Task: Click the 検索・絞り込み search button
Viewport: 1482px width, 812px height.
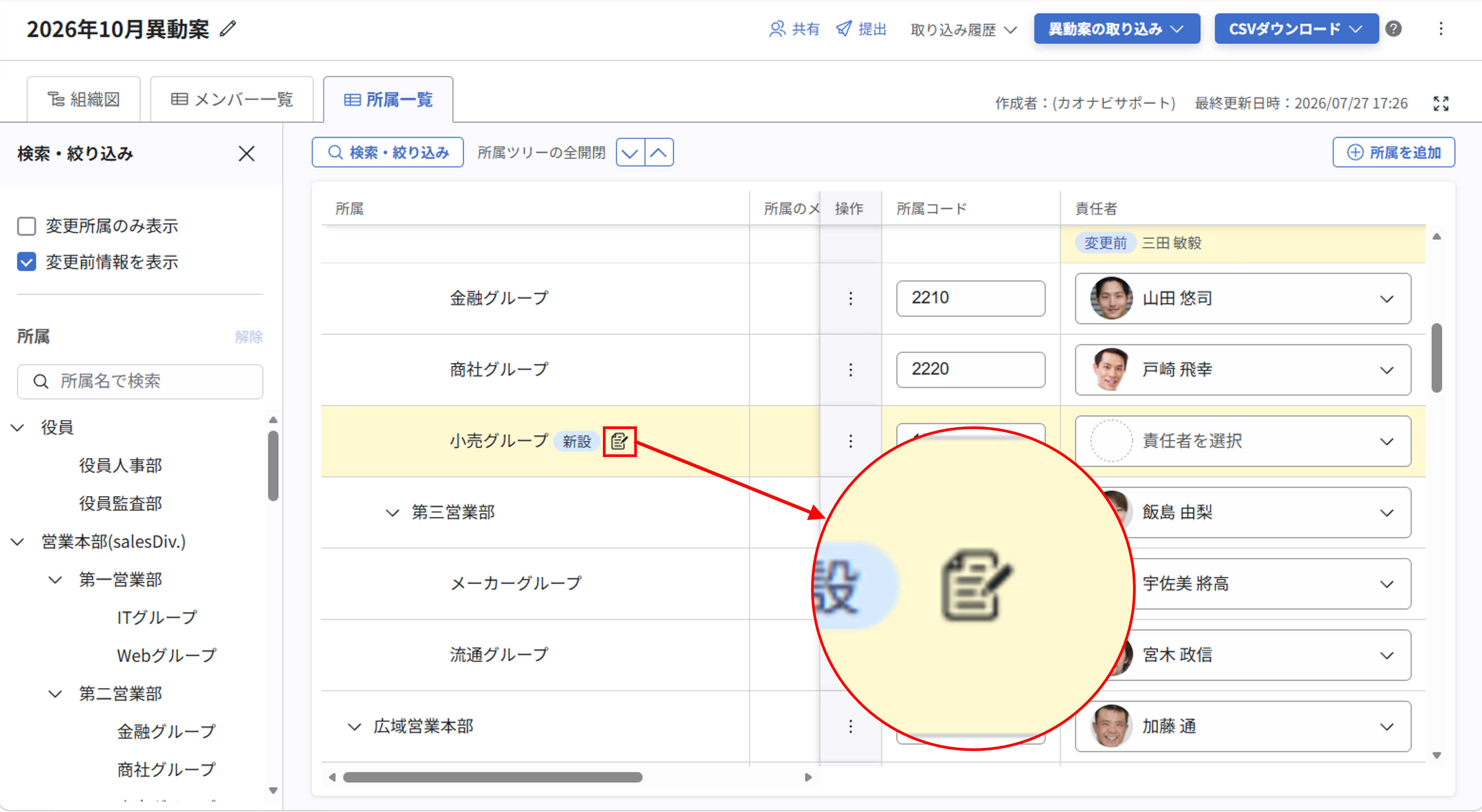Action: coord(388,152)
